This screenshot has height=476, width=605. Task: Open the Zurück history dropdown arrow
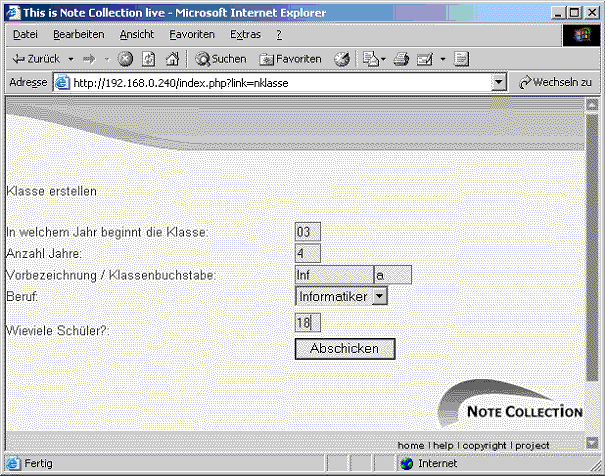[x=71, y=59]
